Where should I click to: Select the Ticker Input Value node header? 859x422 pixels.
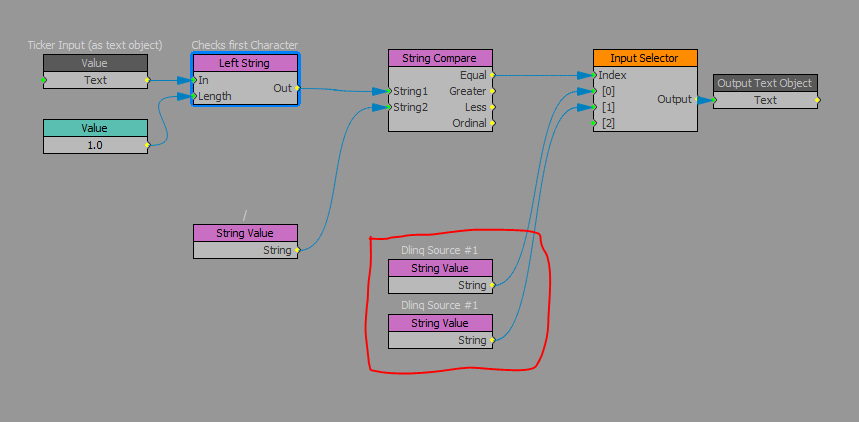click(95, 63)
